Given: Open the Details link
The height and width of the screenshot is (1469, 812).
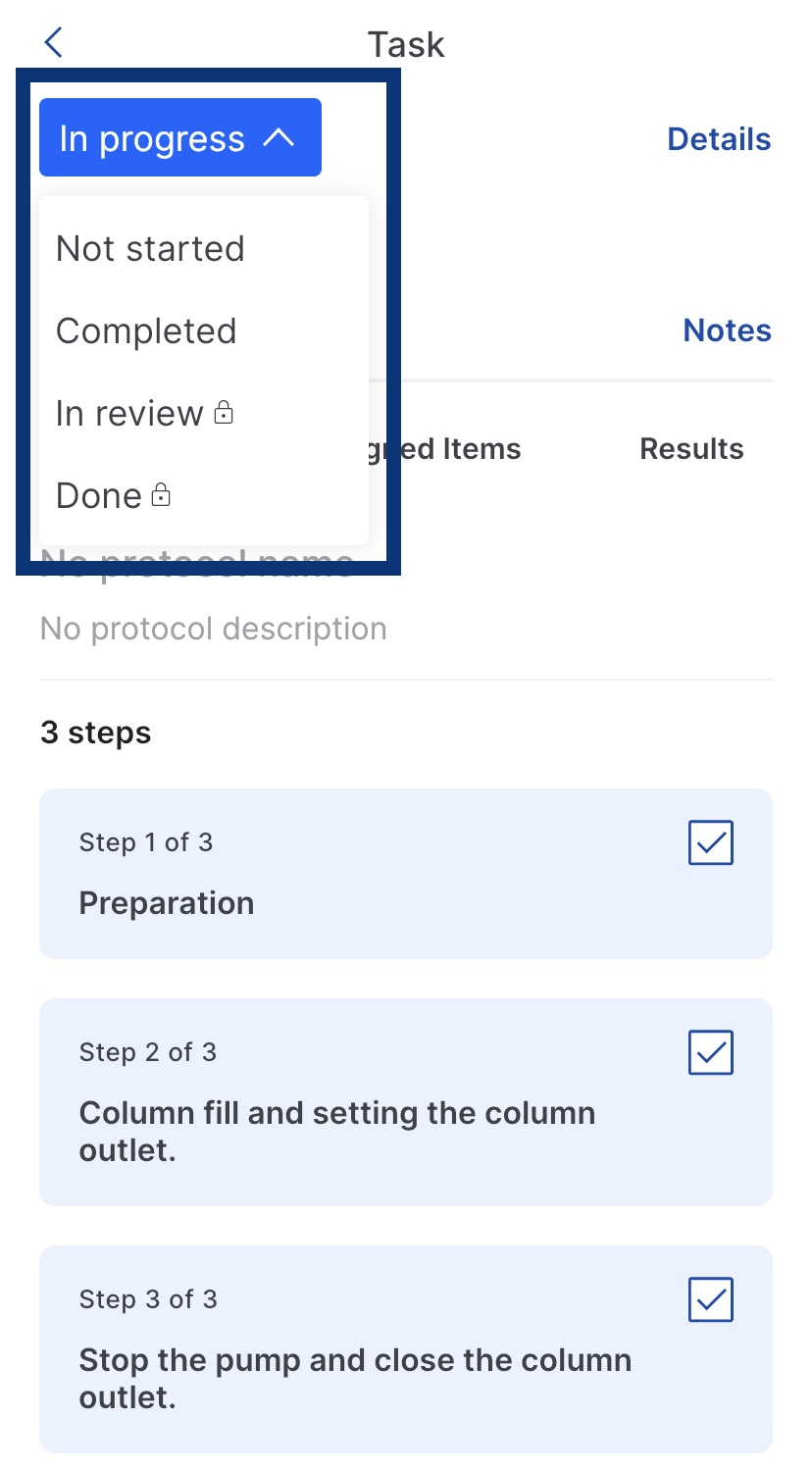Looking at the screenshot, I should click(719, 139).
